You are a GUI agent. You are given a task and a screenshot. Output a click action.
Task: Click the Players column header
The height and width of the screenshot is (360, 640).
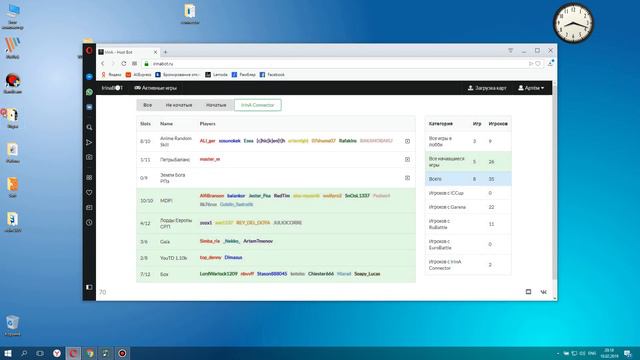[x=207, y=124]
